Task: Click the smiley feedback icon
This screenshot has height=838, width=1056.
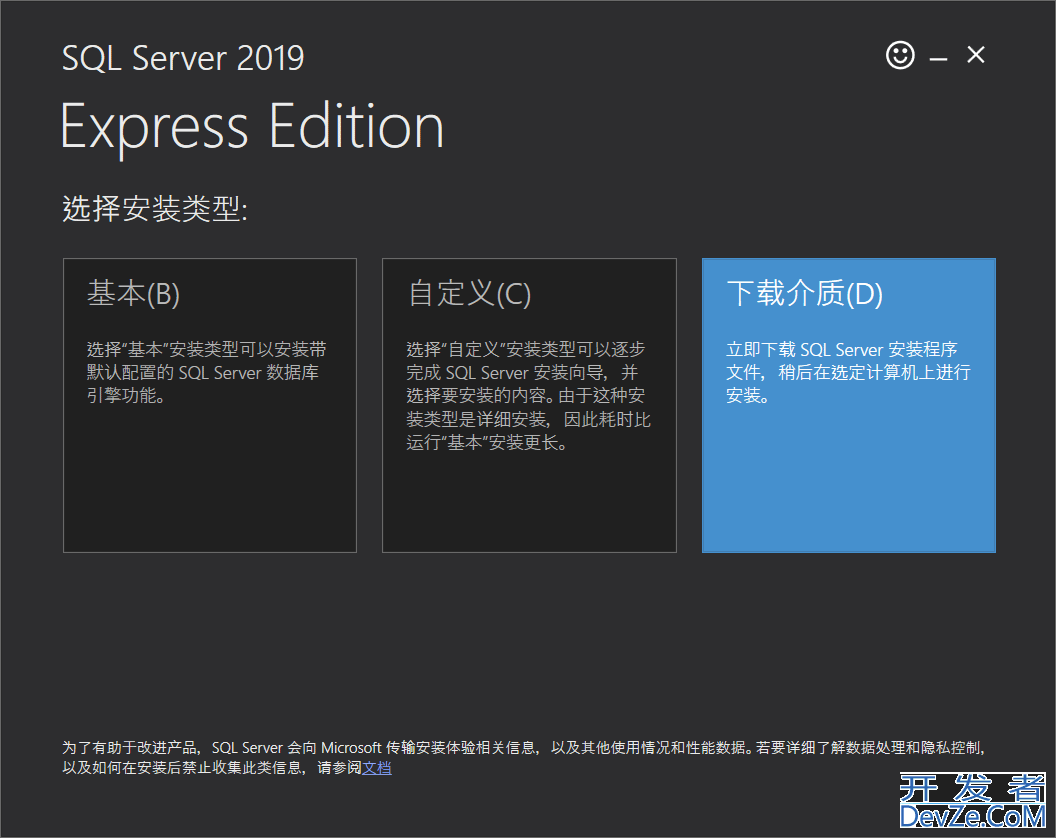Action: coord(900,55)
